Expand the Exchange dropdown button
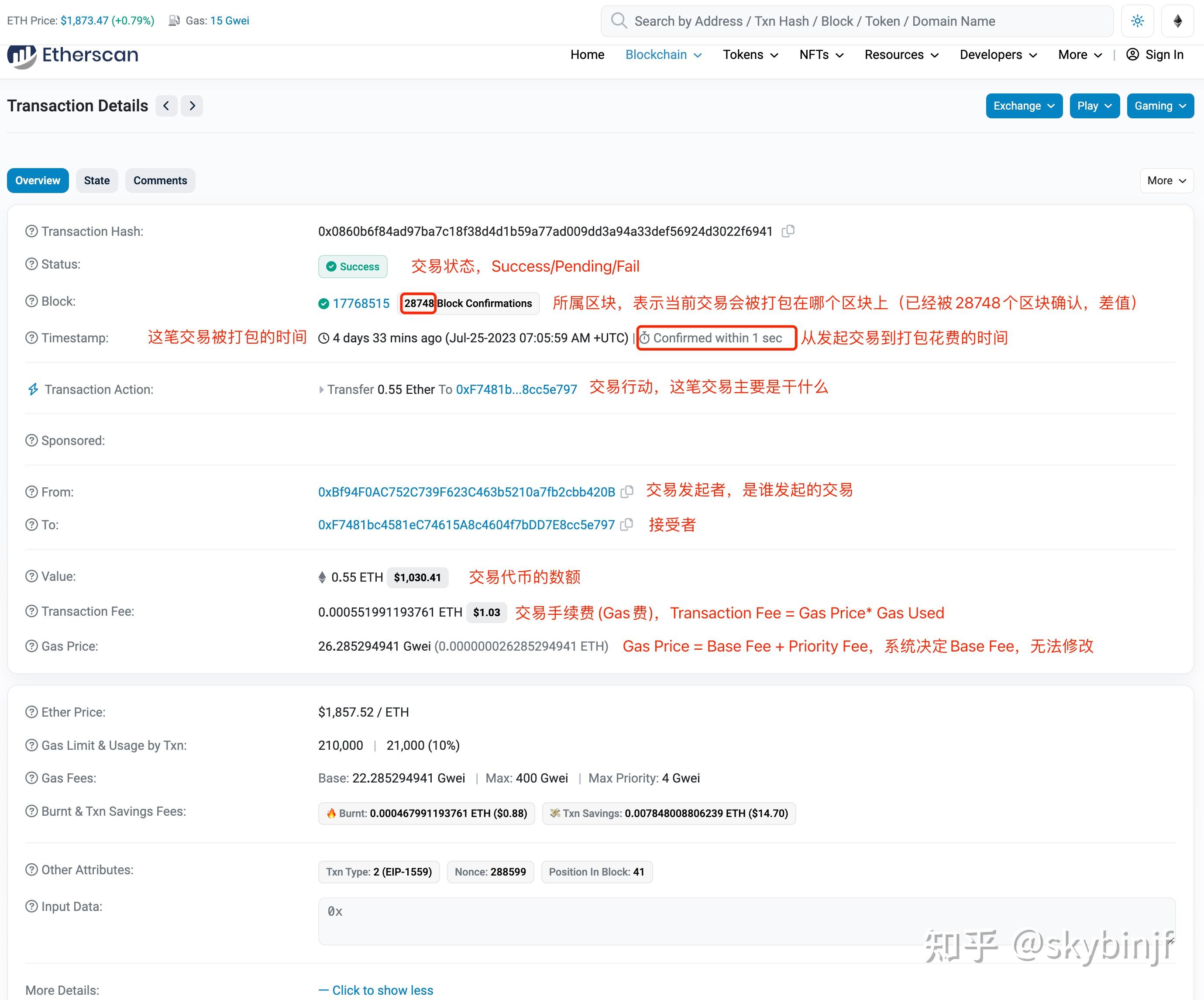1204x1000 pixels. [1023, 106]
